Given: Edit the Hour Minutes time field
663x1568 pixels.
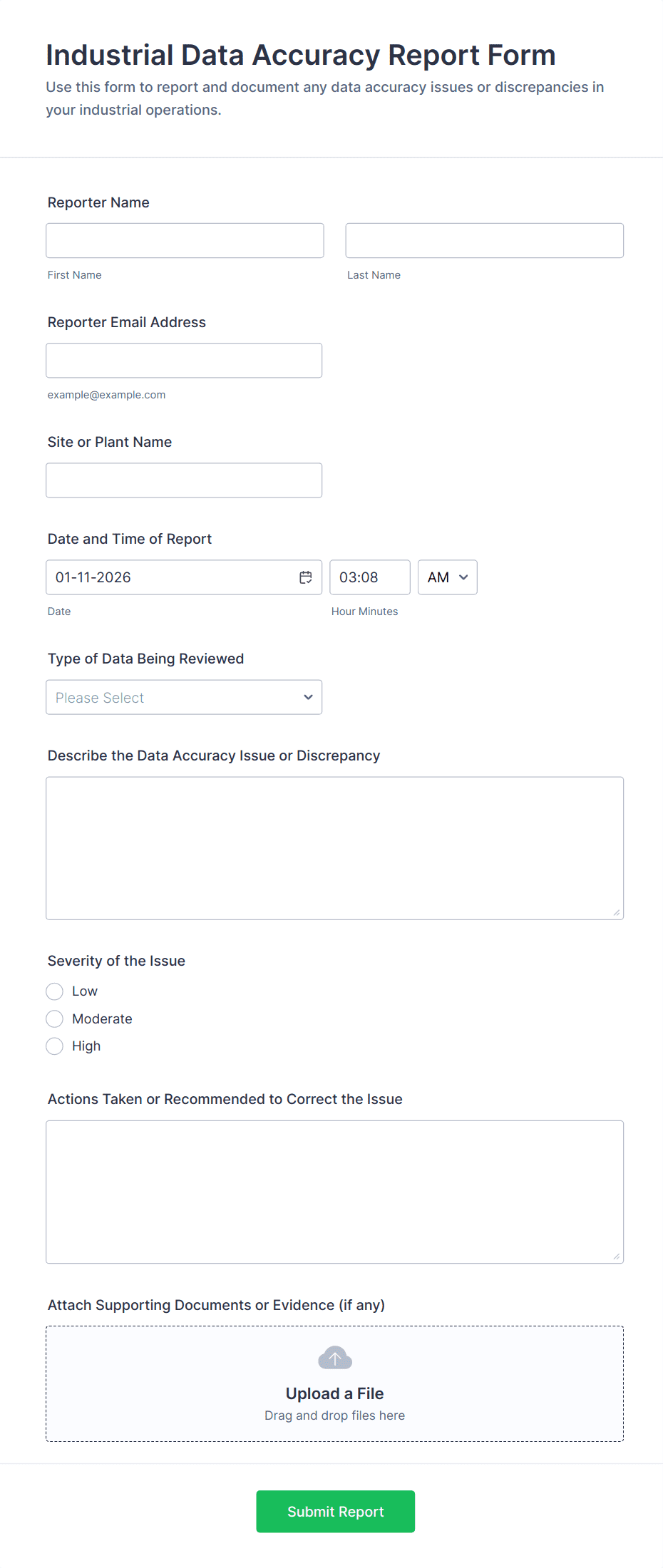Looking at the screenshot, I should coord(369,577).
